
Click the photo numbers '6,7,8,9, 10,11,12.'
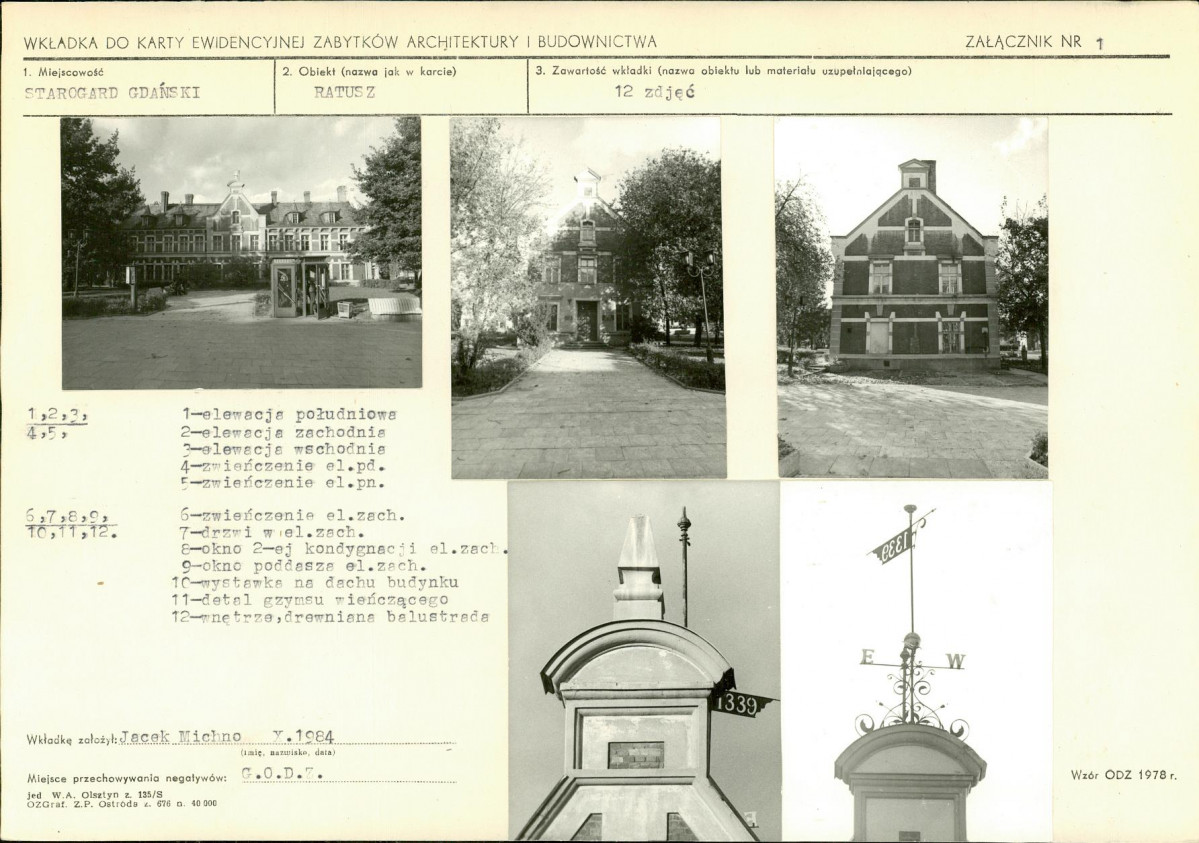pyautogui.click(x=71, y=524)
